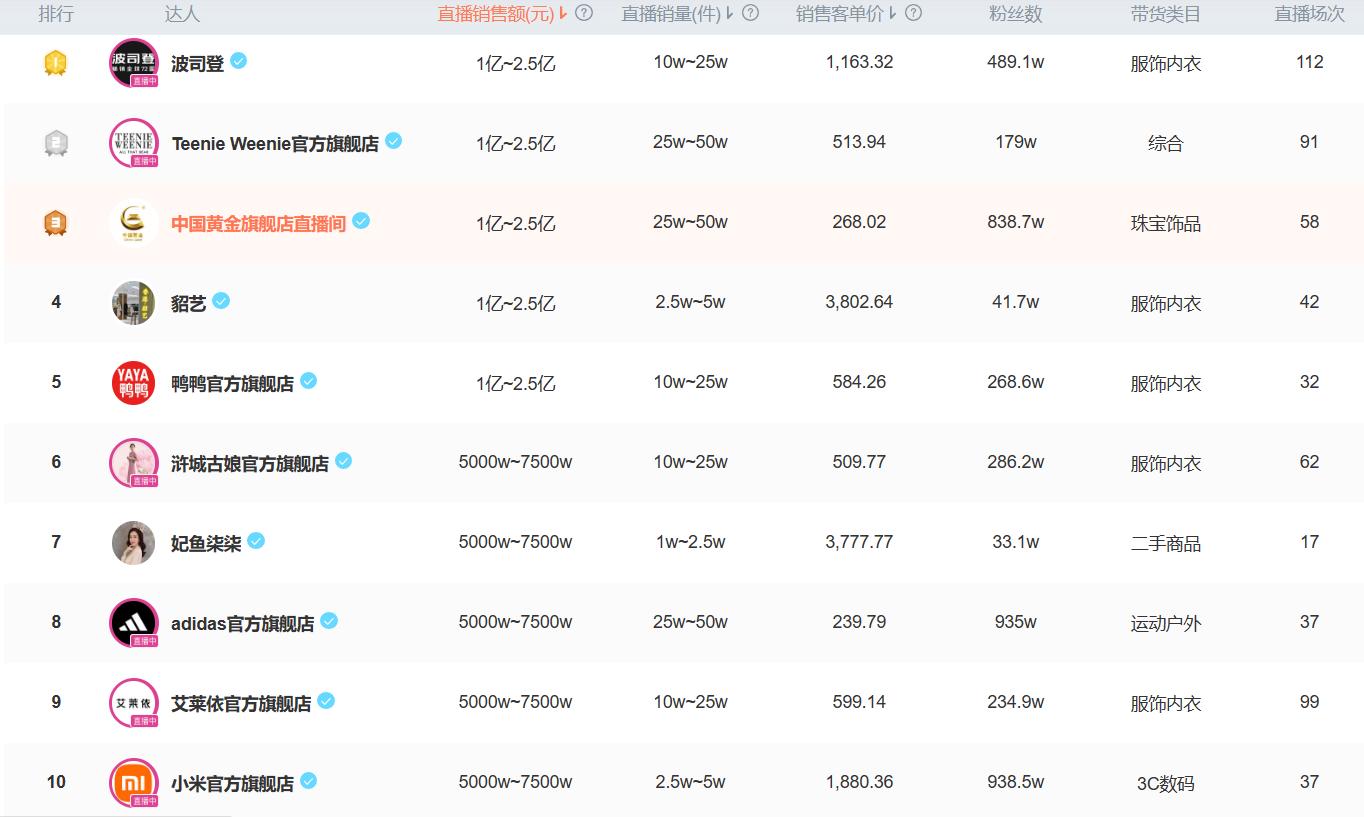Image resolution: width=1364 pixels, height=817 pixels.
Task: Open the 貂艺 avatar
Action: (x=134, y=303)
